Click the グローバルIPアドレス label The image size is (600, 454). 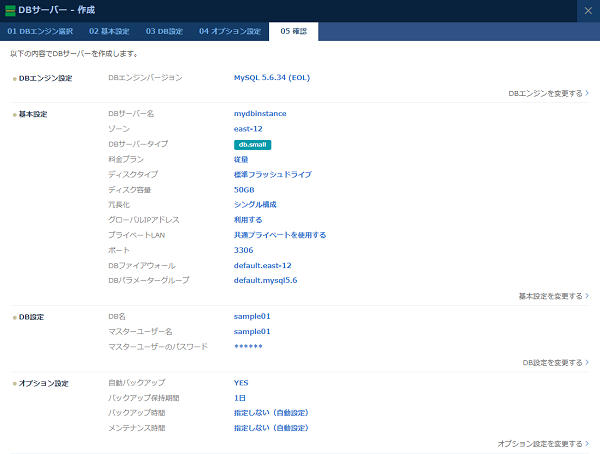(144, 220)
